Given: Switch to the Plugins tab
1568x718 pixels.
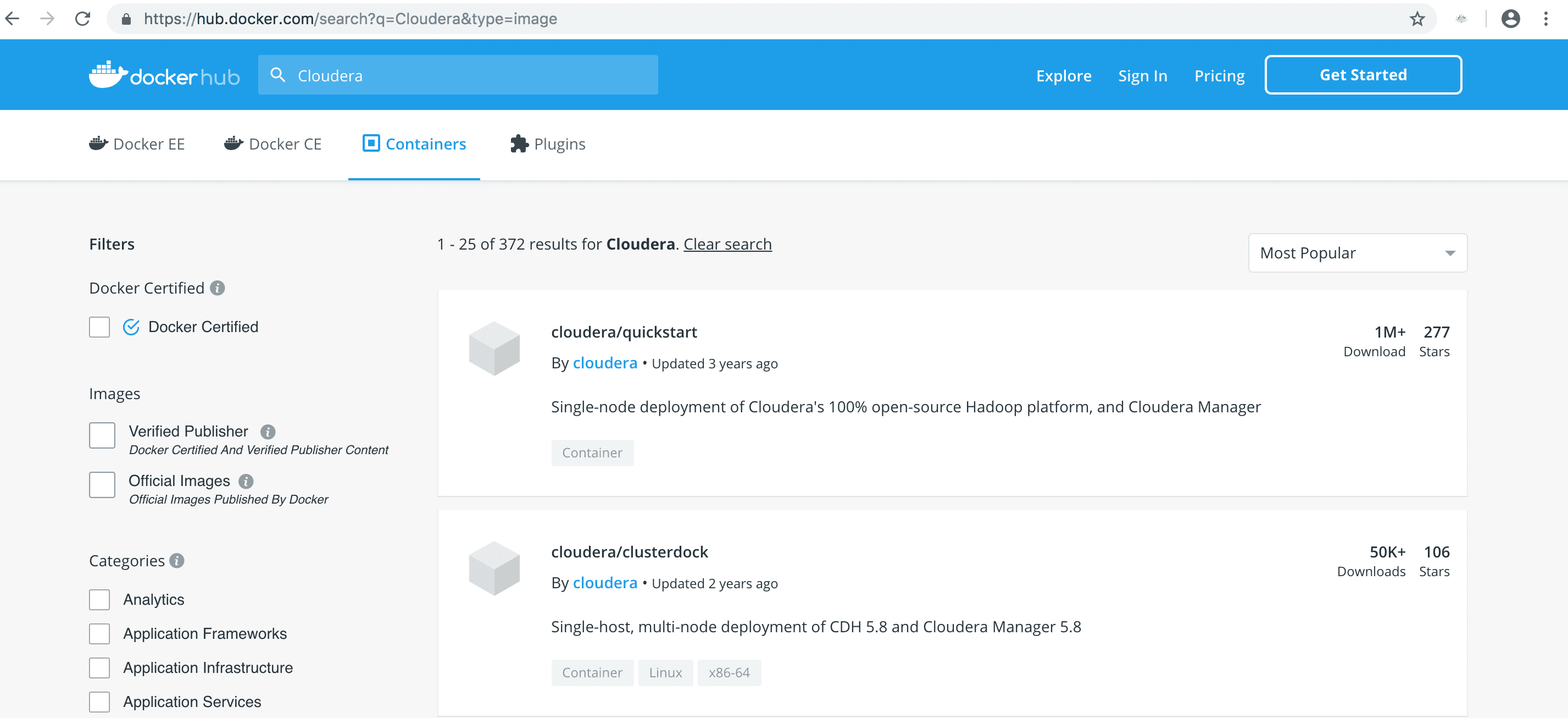Looking at the screenshot, I should (x=548, y=145).
